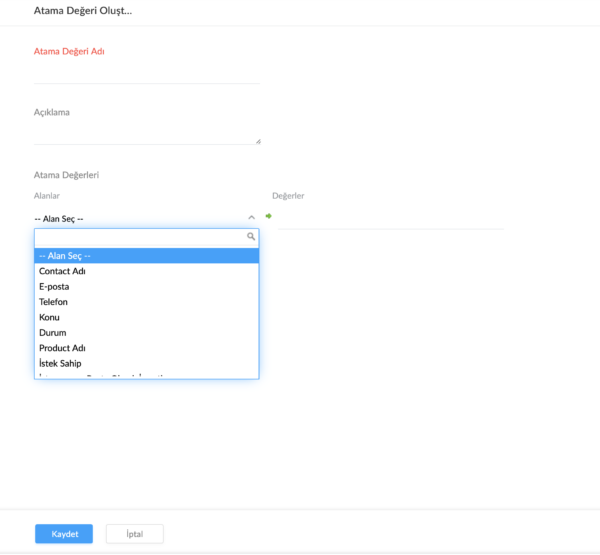The height and width of the screenshot is (555, 600).
Task: Click the '-- Alan Seç --' combo box
Action: click(140, 218)
